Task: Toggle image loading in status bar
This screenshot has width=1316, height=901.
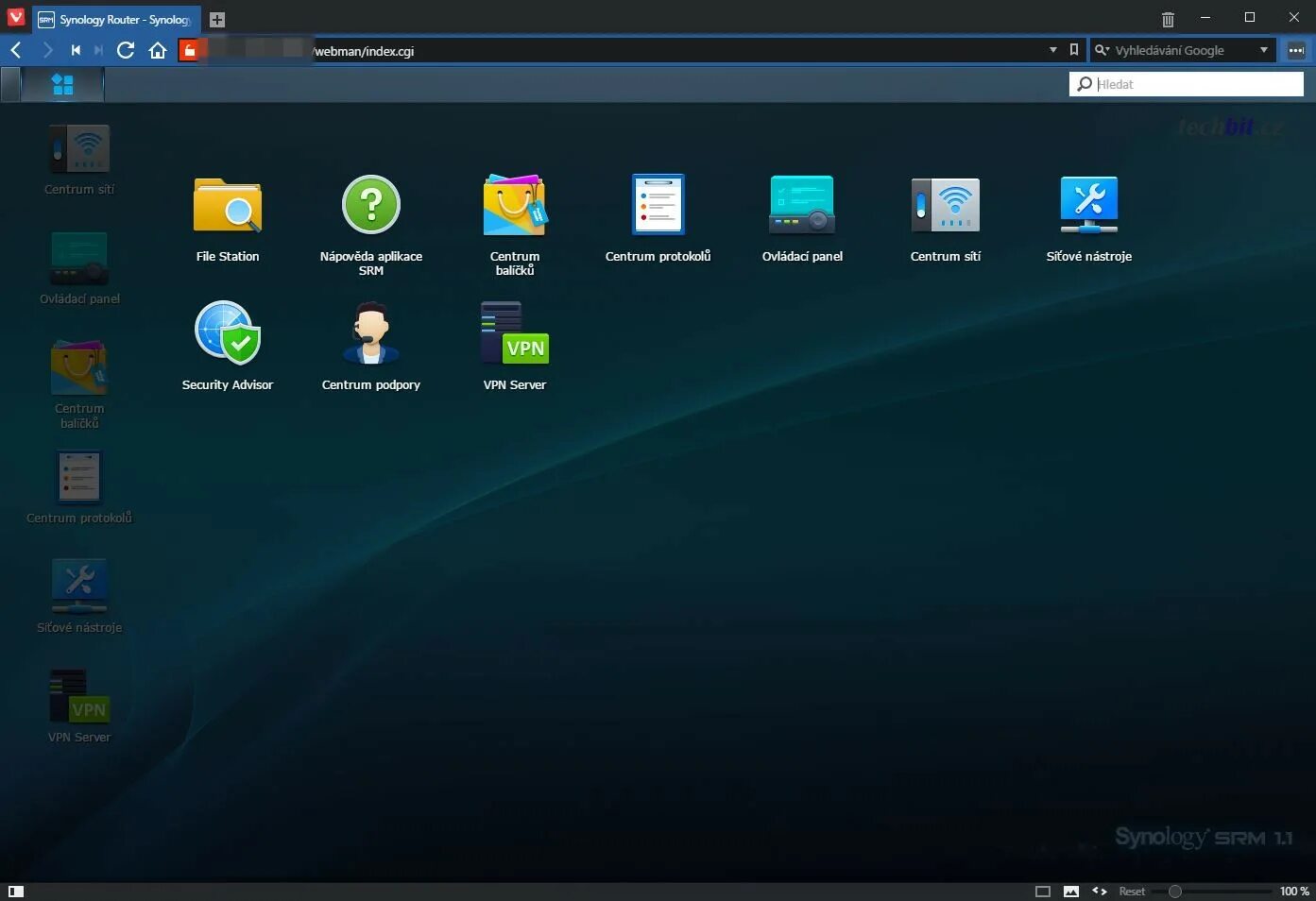Action: pos(1071,891)
